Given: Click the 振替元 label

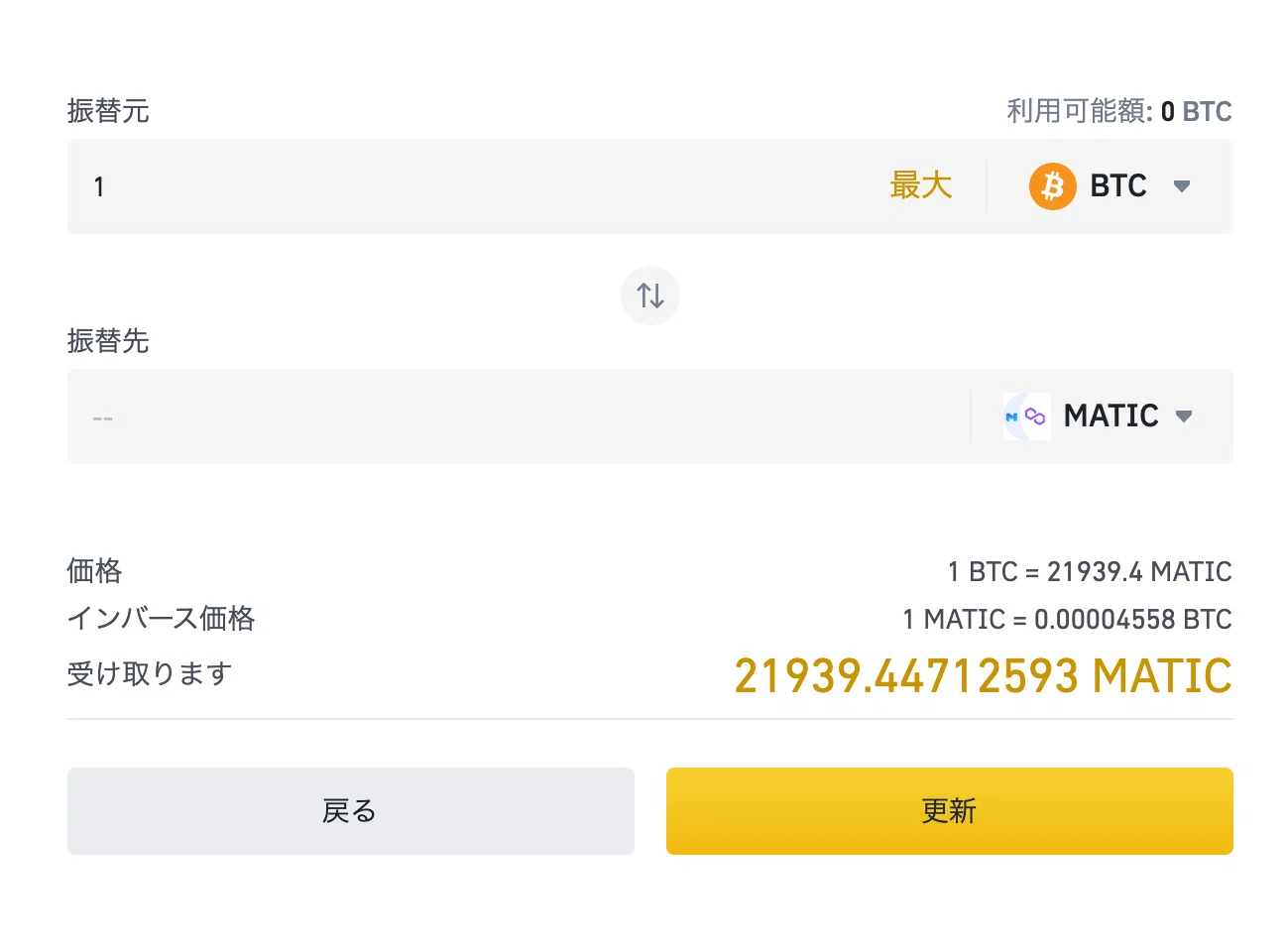Looking at the screenshot, I should point(108,111).
